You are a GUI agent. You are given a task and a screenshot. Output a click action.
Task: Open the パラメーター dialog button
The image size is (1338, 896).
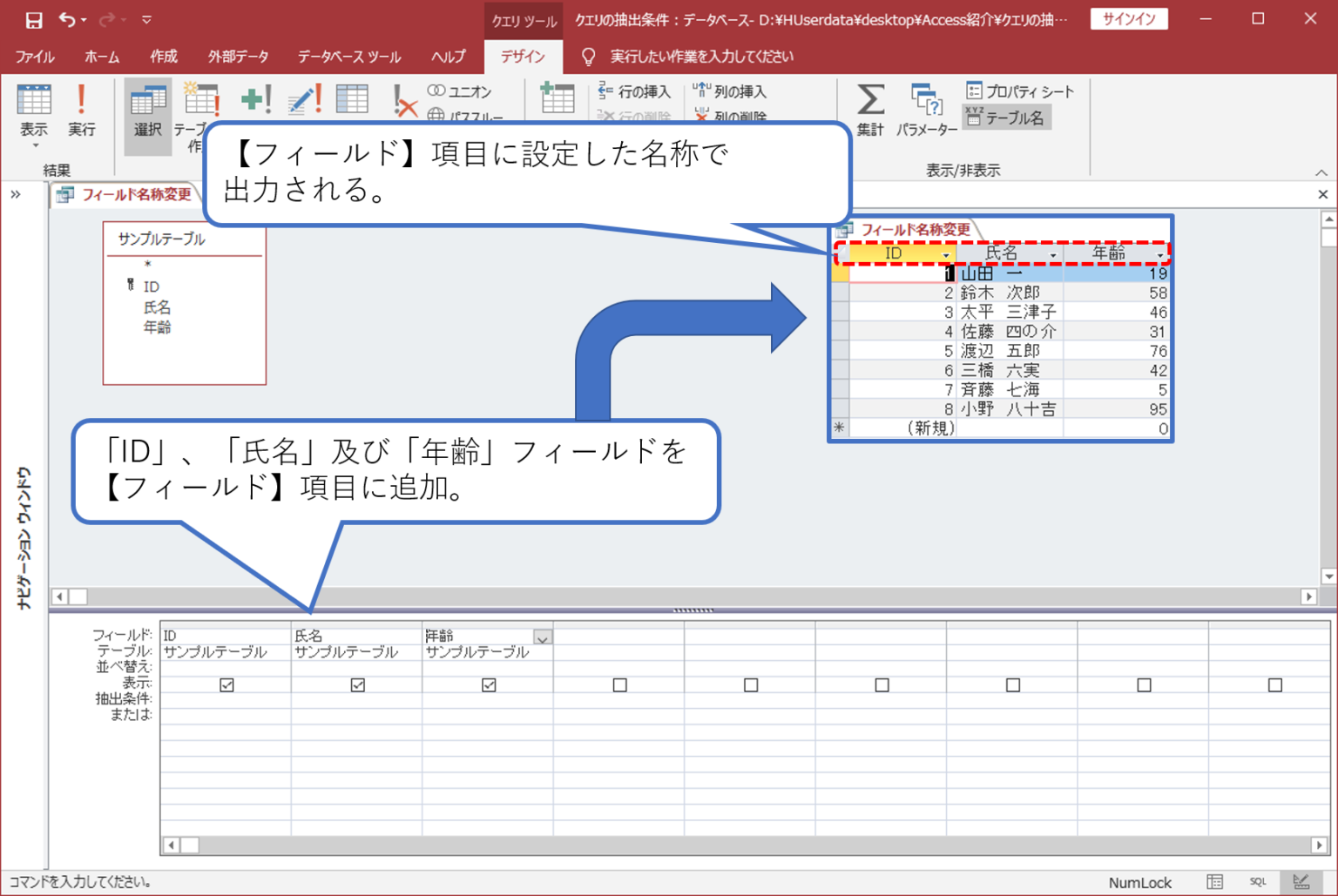pyautogui.click(x=927, y=111)
